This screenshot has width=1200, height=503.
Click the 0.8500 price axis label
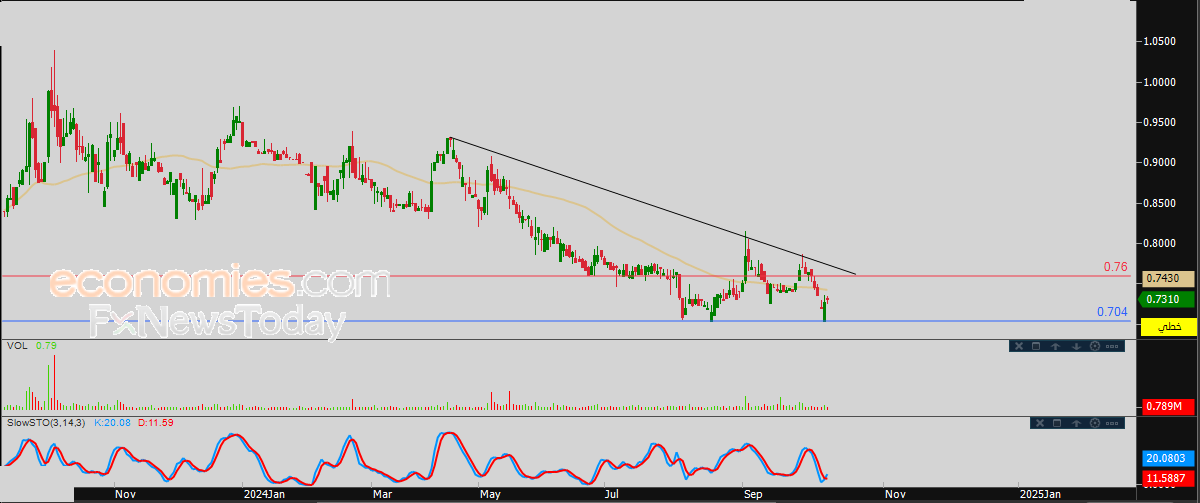point(1161,203)
